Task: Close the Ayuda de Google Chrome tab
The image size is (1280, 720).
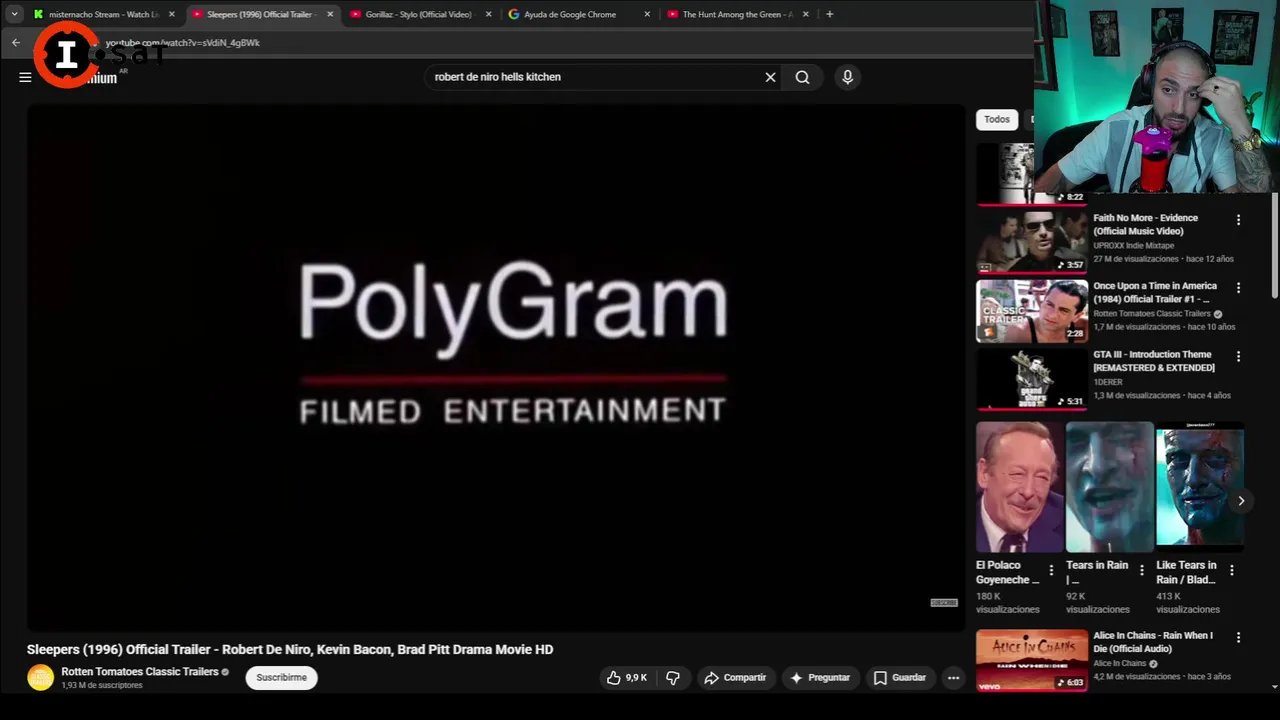Action: tap(647, 14)
